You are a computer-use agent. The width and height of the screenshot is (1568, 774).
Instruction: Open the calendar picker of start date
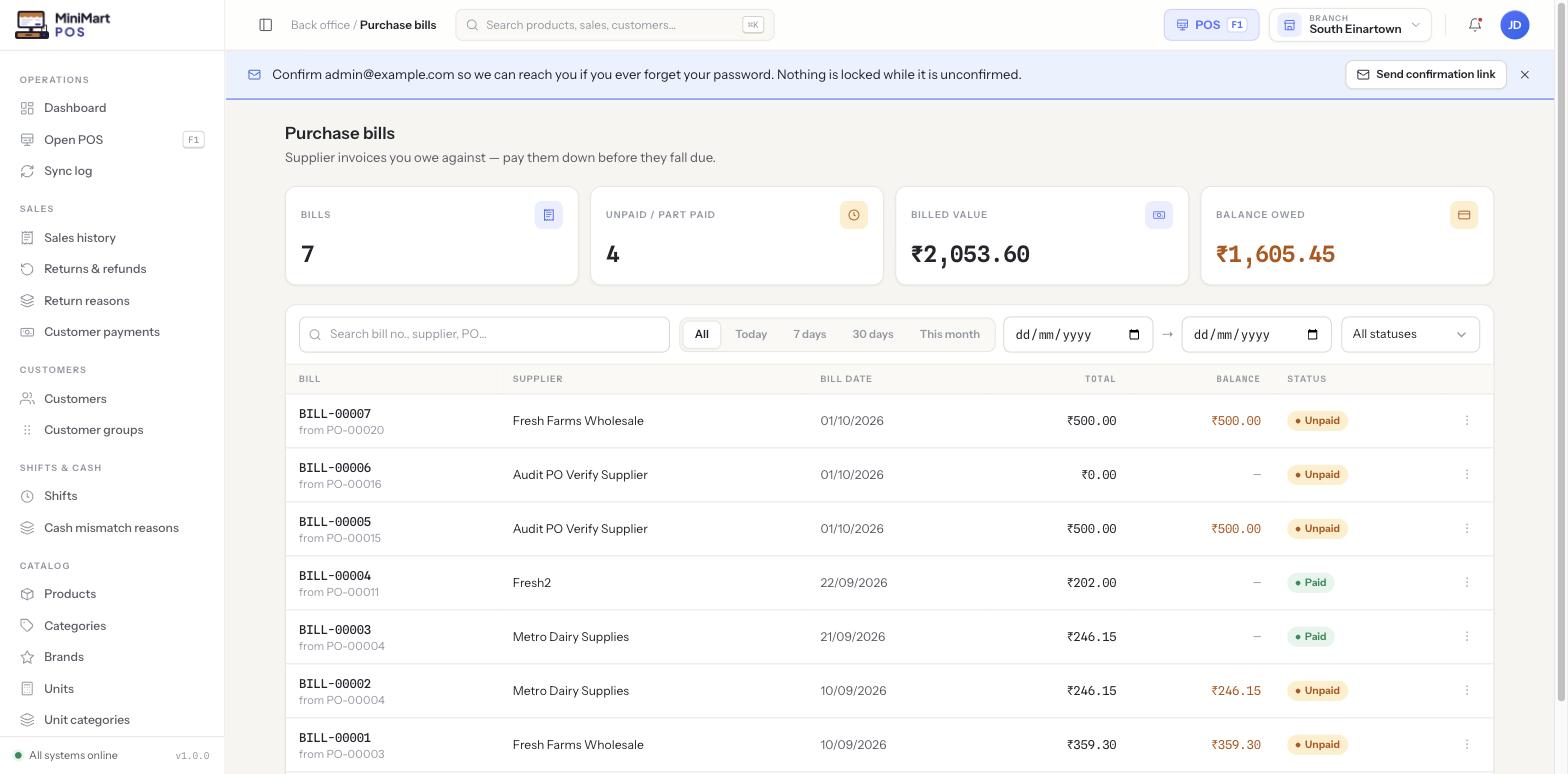pos(1134,335)
